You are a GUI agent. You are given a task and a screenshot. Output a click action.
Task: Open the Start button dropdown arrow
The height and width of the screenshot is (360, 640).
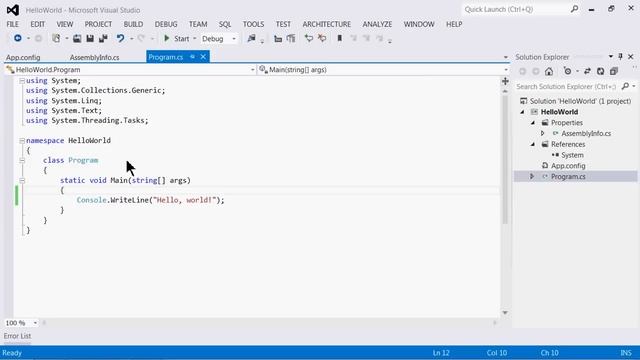[195, 38]
